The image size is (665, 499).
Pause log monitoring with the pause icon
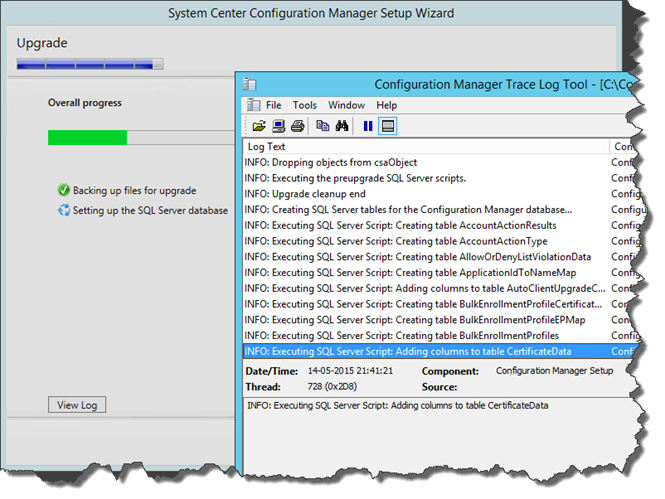click(368, 126)
